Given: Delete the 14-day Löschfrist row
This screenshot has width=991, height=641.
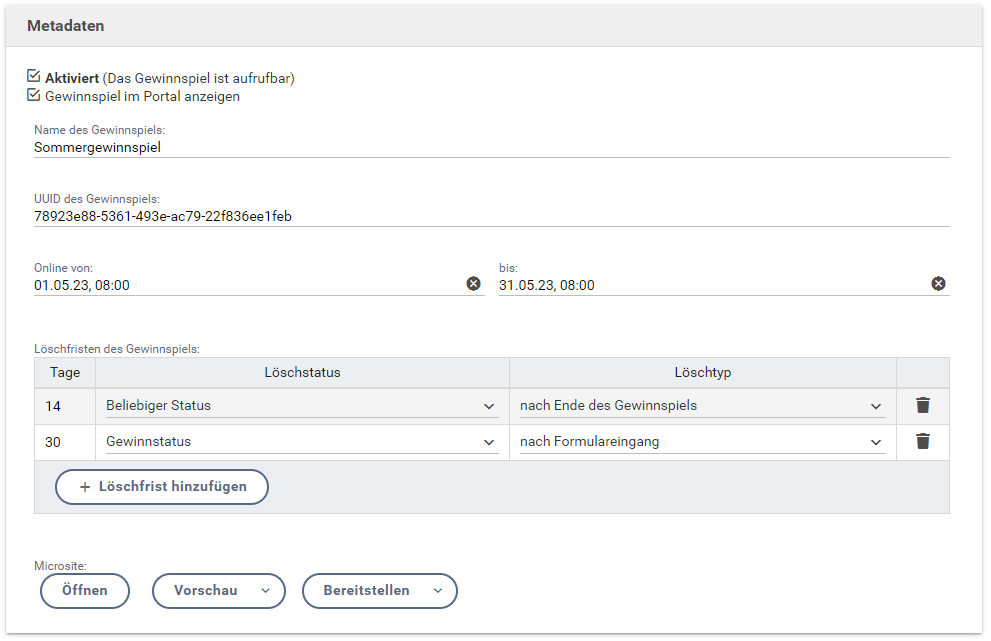Looking at the screenshot, I should [922, 406].
